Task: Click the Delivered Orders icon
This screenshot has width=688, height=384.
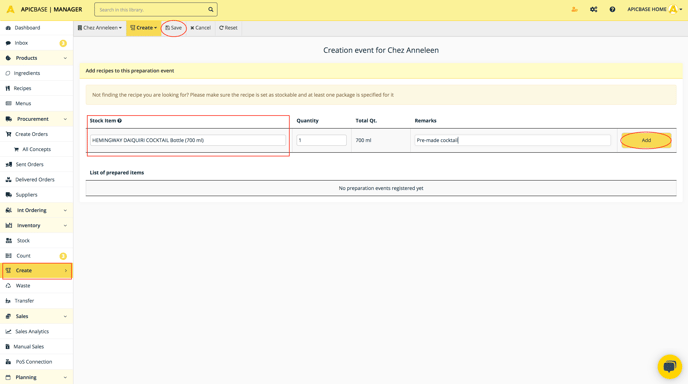Action: [8, 179]
